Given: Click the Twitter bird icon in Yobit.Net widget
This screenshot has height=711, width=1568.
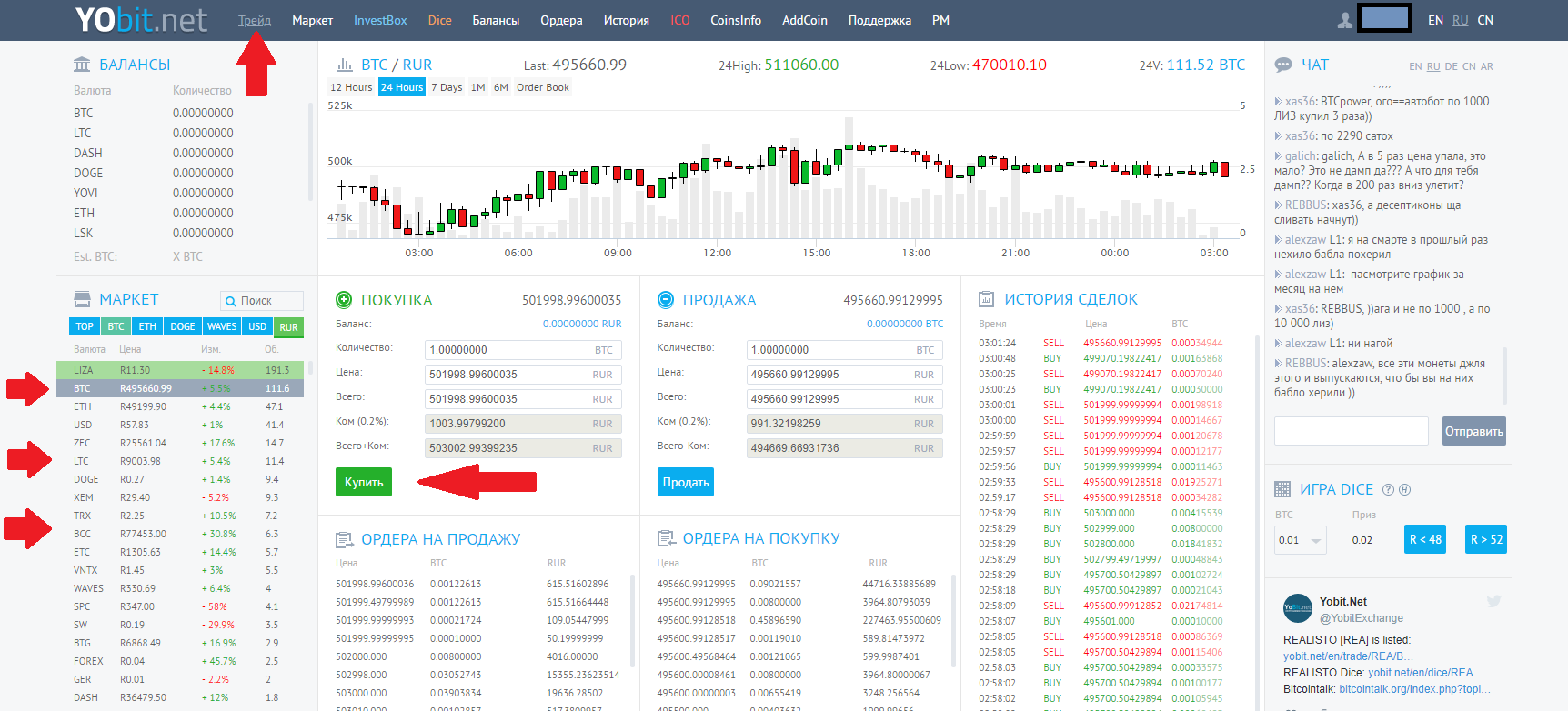Looking at the screenshot, I should click(x=1493, y=601).
